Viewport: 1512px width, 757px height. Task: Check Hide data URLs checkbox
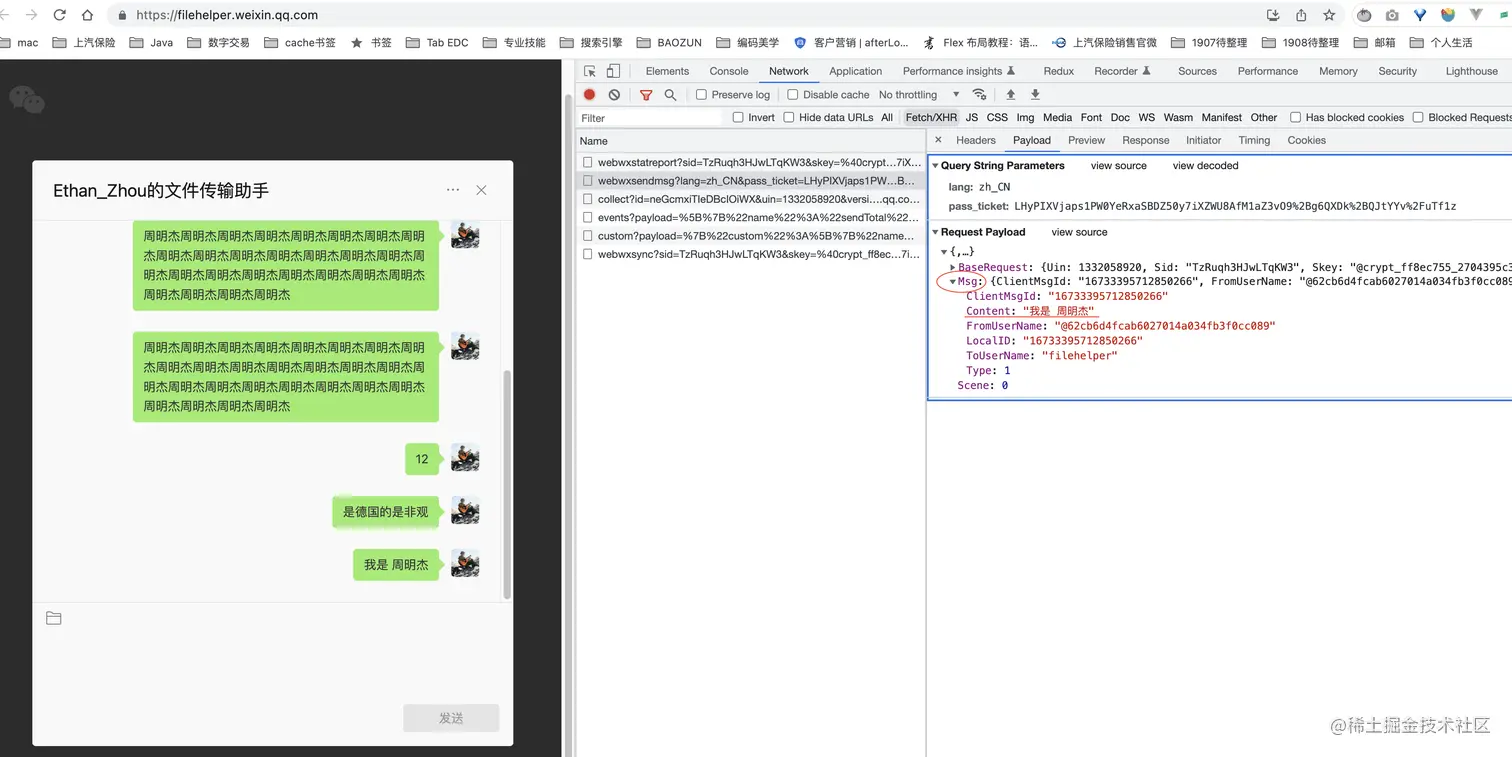pos(789,117)
